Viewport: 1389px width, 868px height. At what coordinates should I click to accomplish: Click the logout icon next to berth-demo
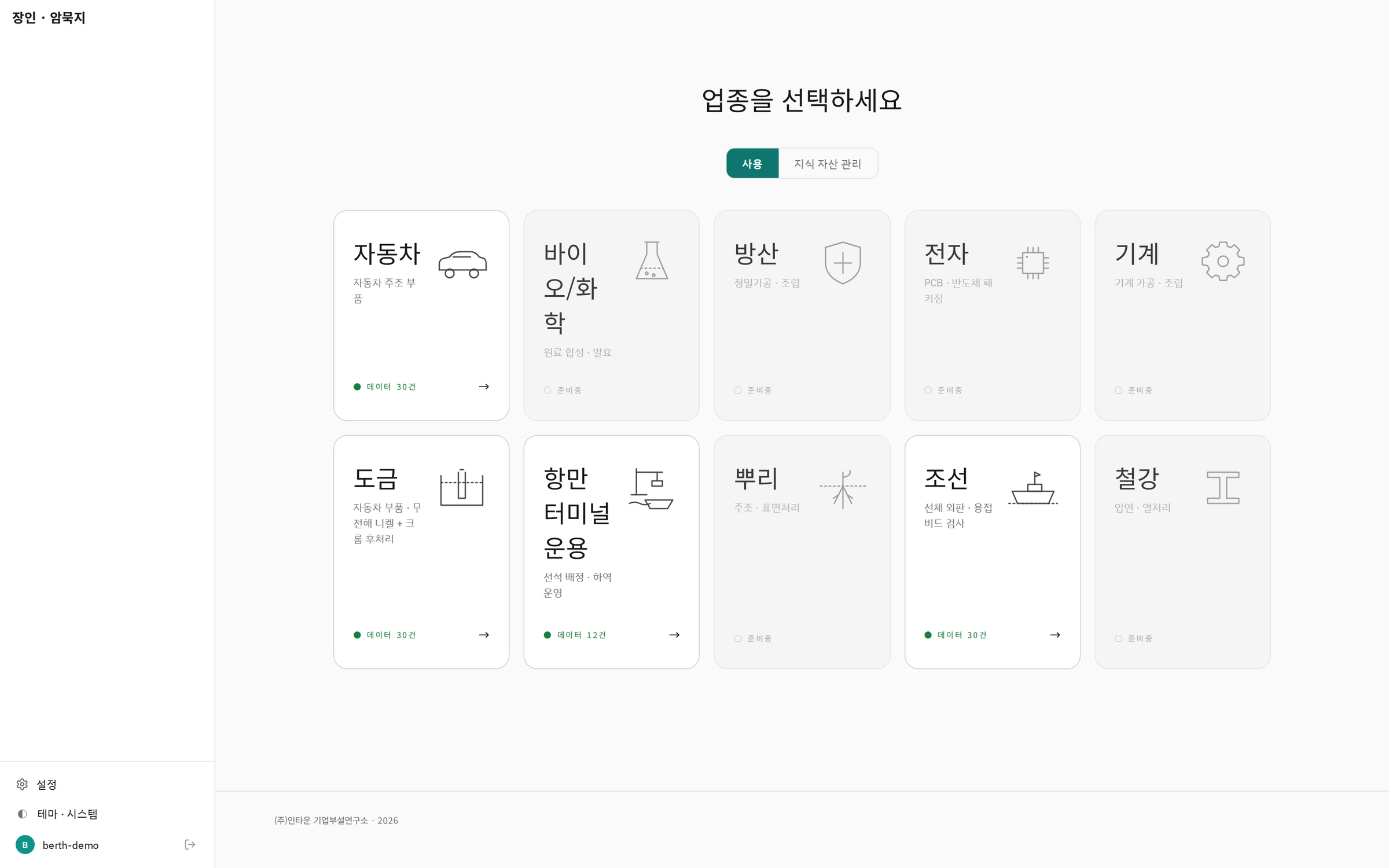pos(190,845)
